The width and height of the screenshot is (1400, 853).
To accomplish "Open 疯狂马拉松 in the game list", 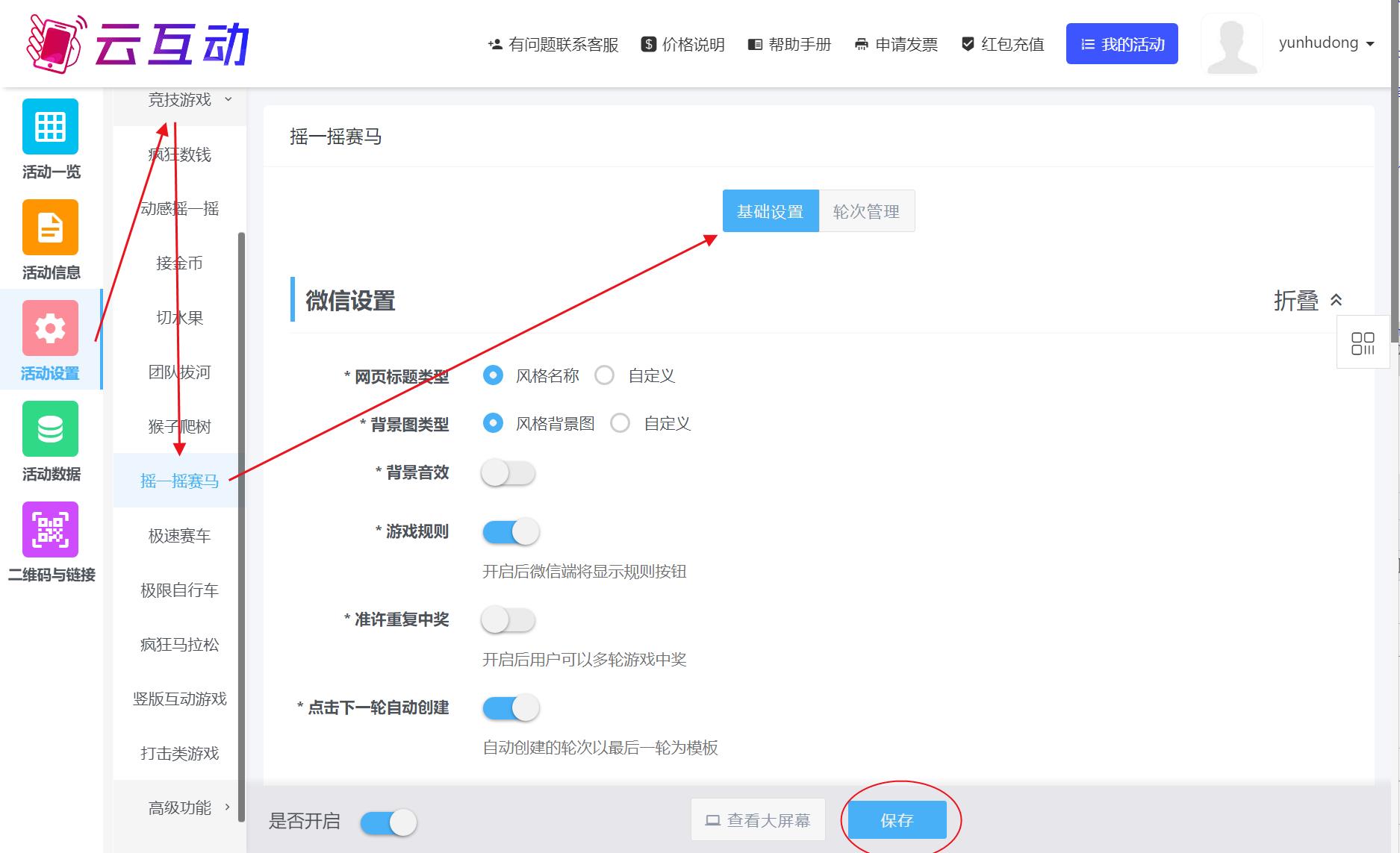I will point(180,644).
